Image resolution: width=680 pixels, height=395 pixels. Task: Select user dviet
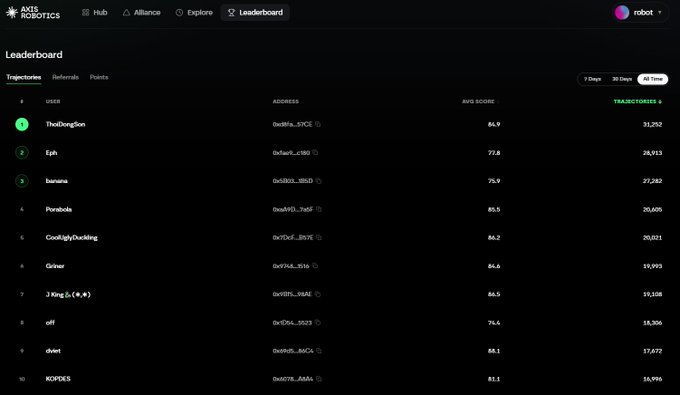(x=53, y=351)
